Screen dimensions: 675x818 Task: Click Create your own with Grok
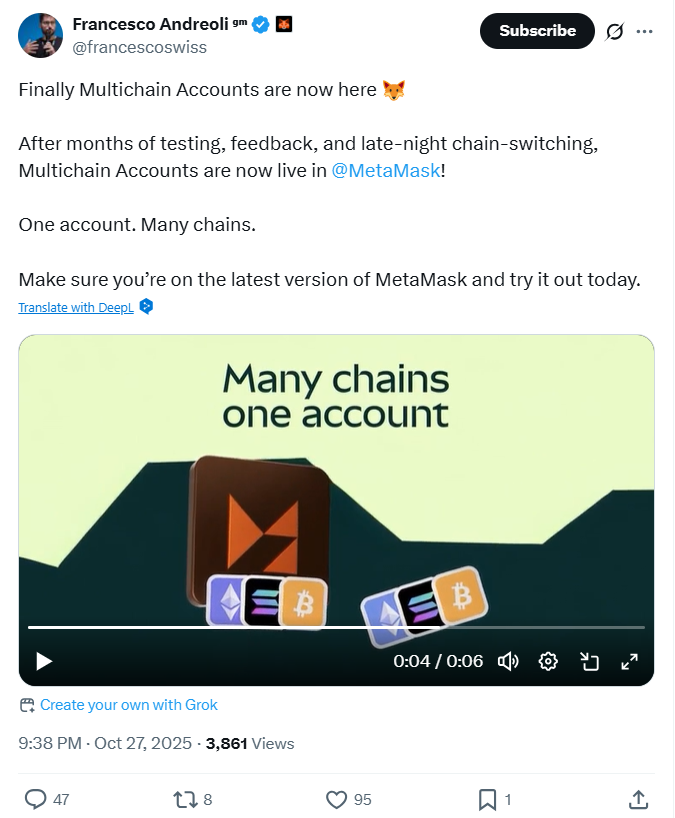(128, 705)
